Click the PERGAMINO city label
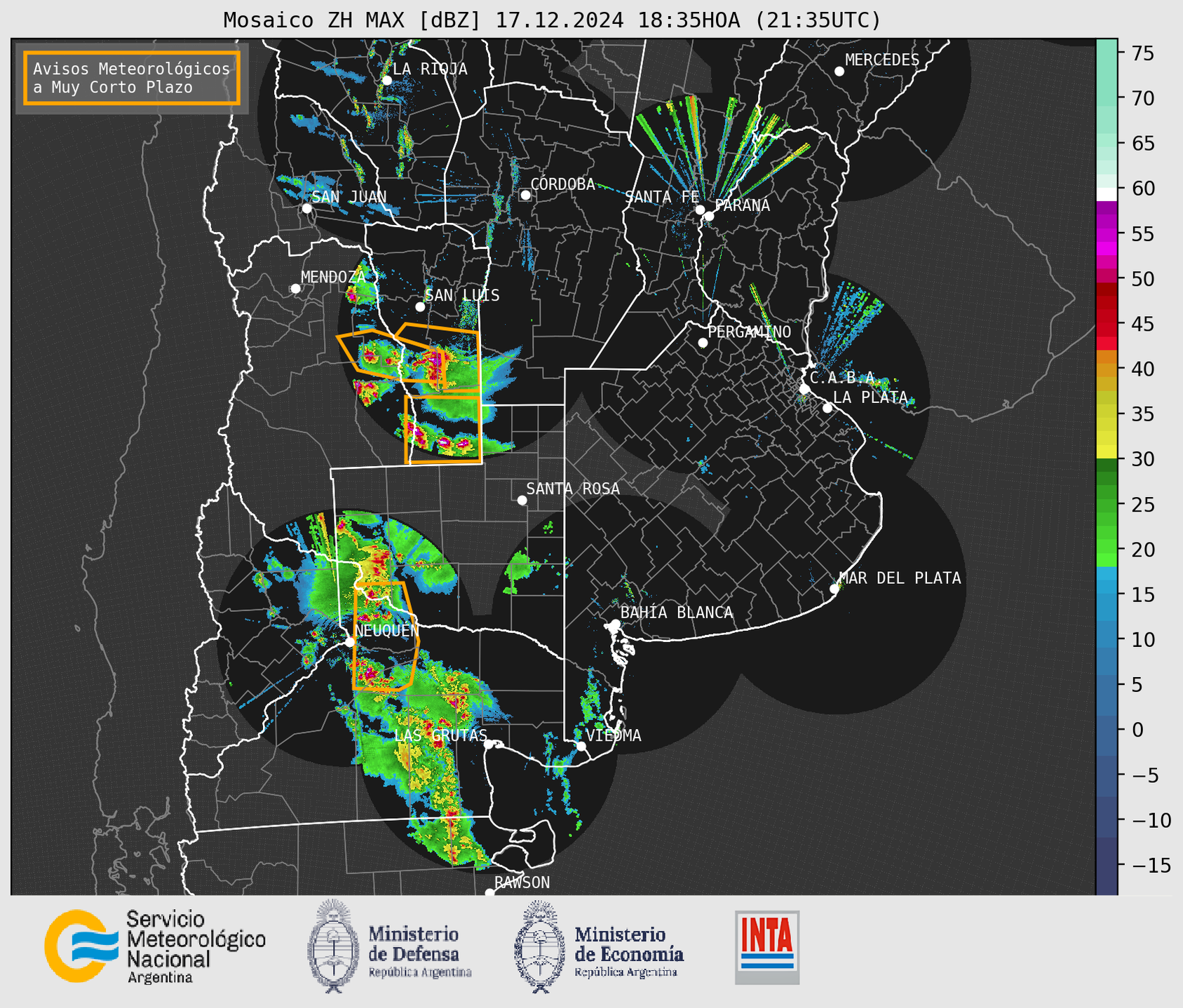This screenshot has height=1008, width=1183. 750,332
